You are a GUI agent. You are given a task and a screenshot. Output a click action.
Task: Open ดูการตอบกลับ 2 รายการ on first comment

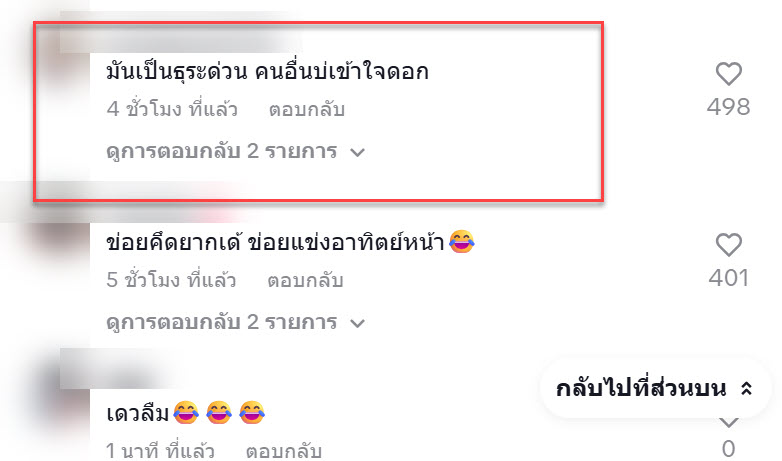coord(235,151)
